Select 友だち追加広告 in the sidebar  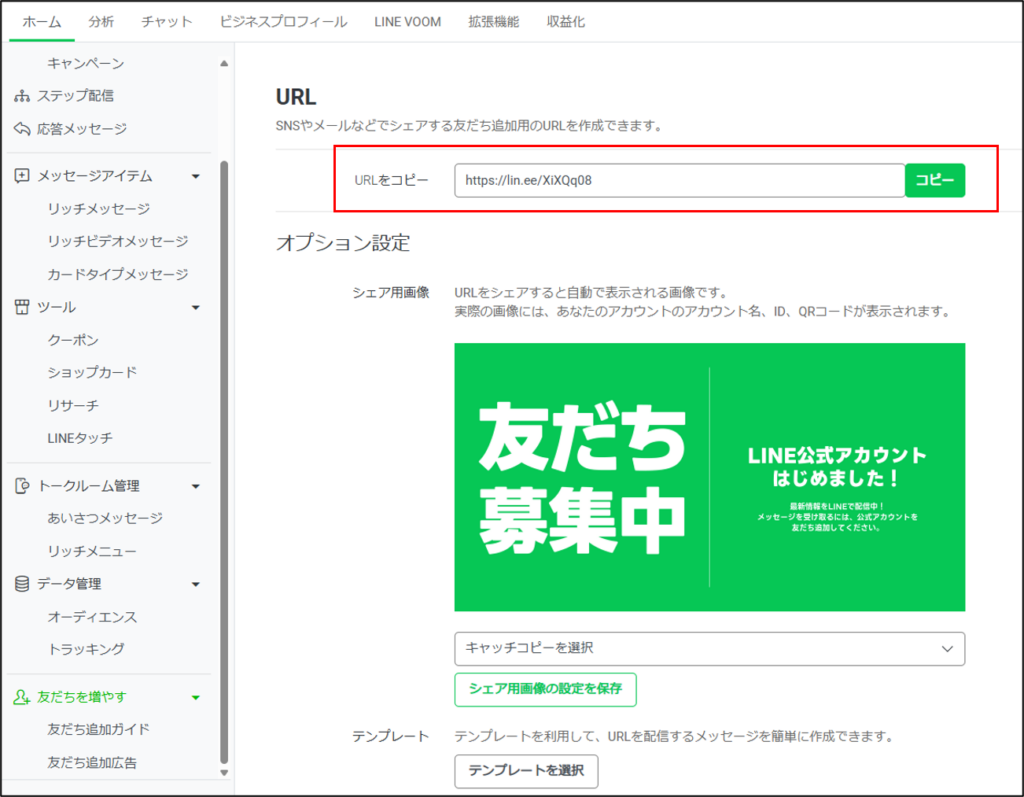click(92, 762)
